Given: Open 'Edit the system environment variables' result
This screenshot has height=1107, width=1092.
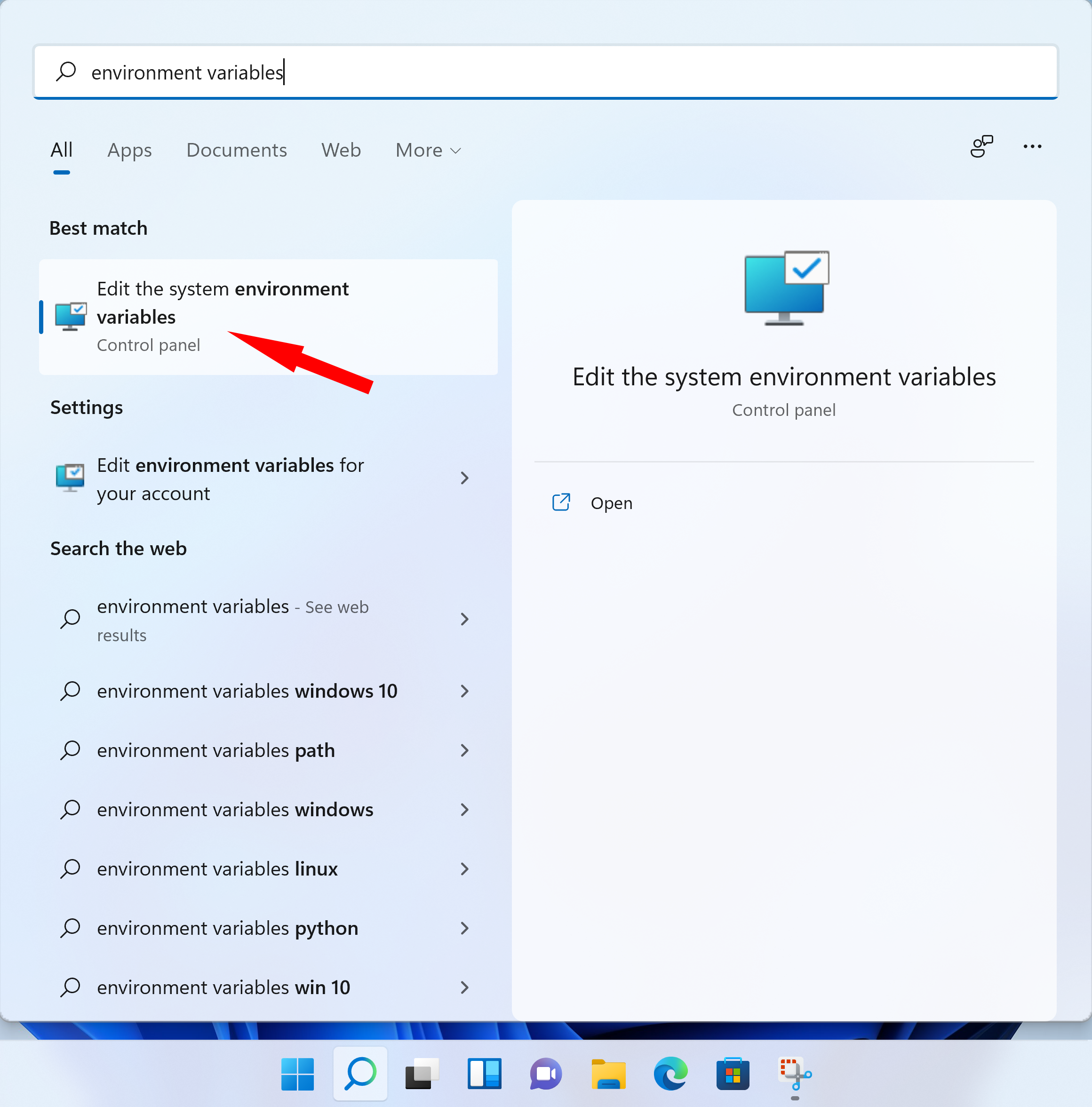Looking at the screenshot, I should [222, 303].
